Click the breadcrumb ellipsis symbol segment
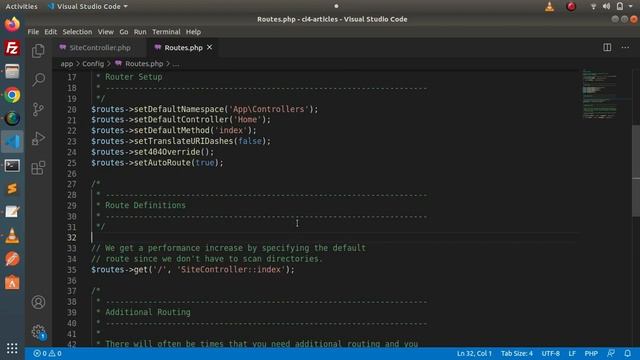The image size is (640, 360). (176, 64)
